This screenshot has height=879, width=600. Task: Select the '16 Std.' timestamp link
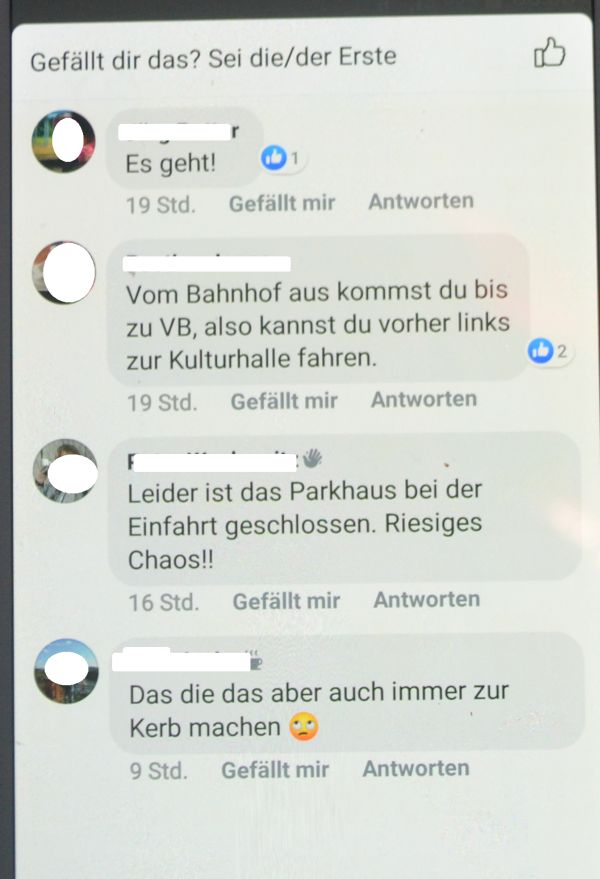(x=164, y=603)
